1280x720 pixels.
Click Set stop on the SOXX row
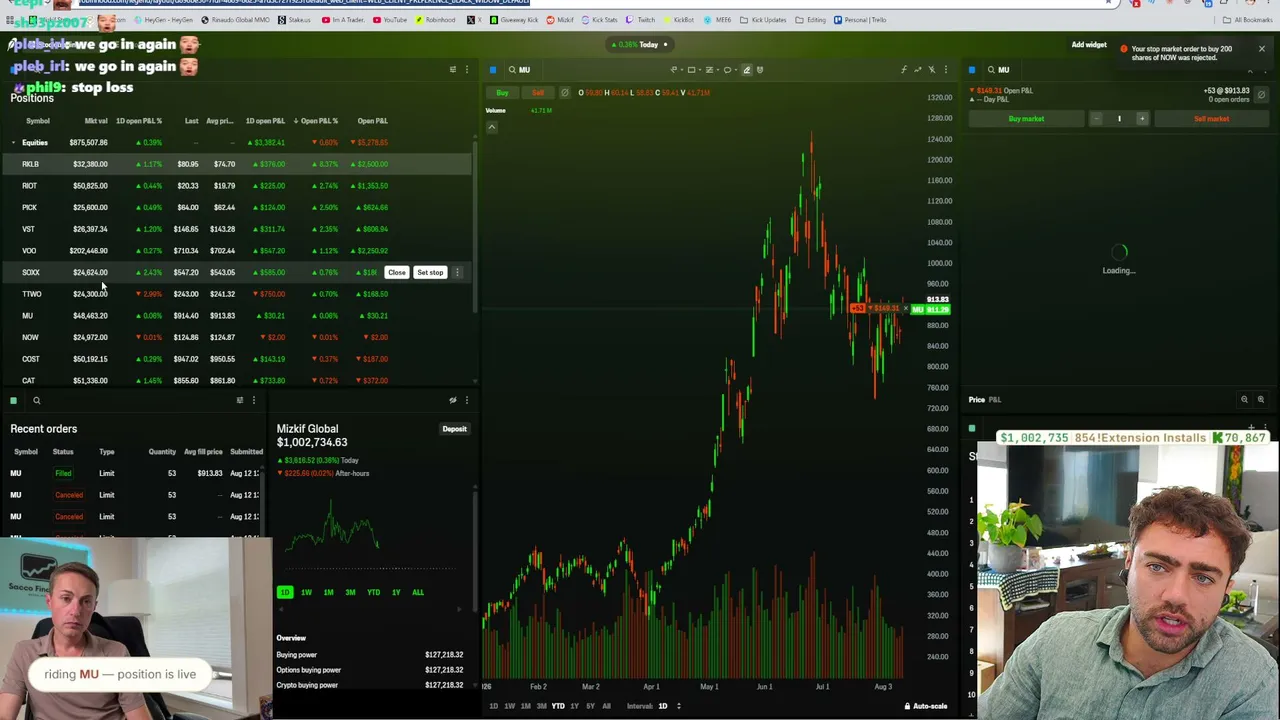[x=430, y=273]
